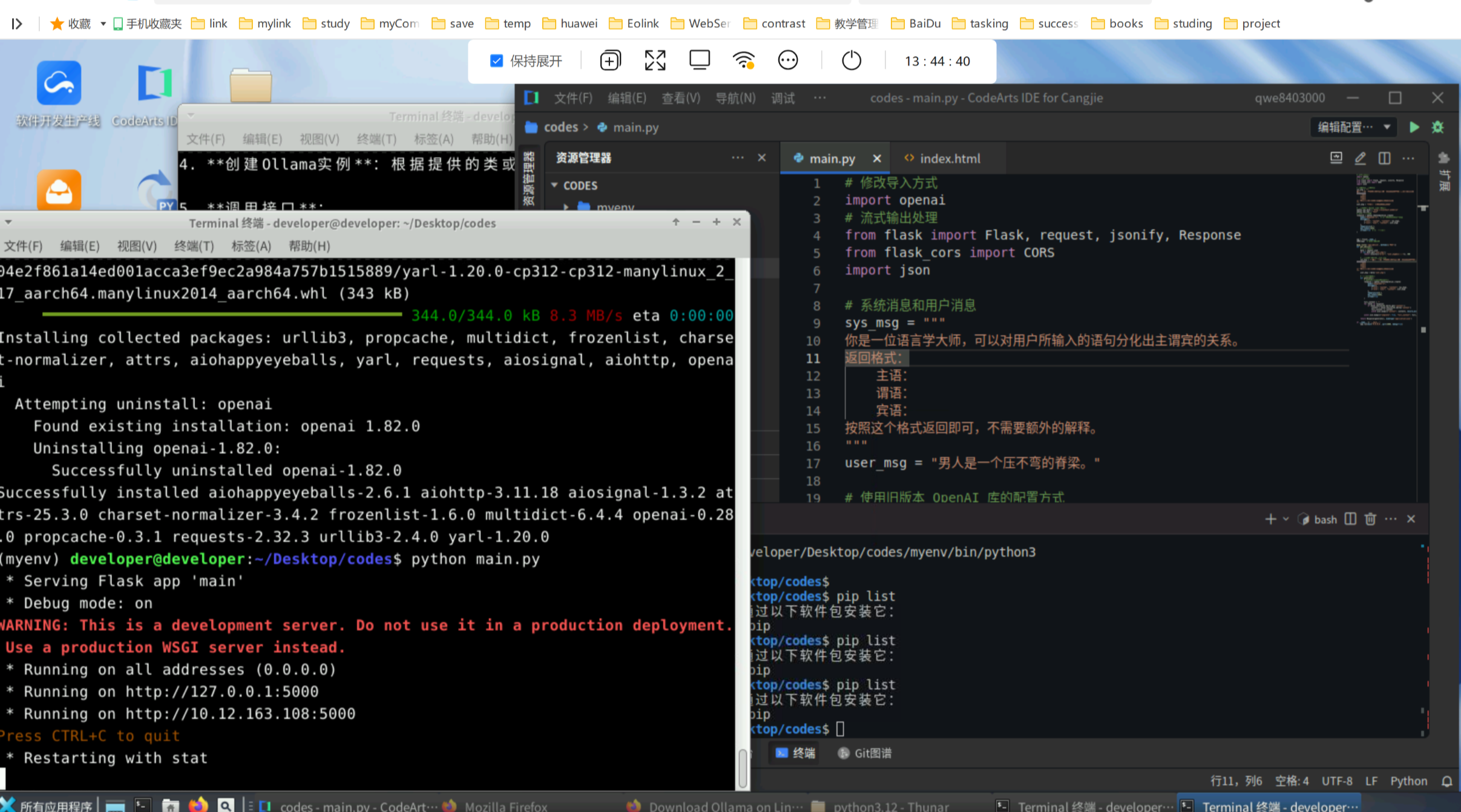Click the Wi-Fi network status icon
The height and width of the screenshot is (812, 1461).
(743, 61)
